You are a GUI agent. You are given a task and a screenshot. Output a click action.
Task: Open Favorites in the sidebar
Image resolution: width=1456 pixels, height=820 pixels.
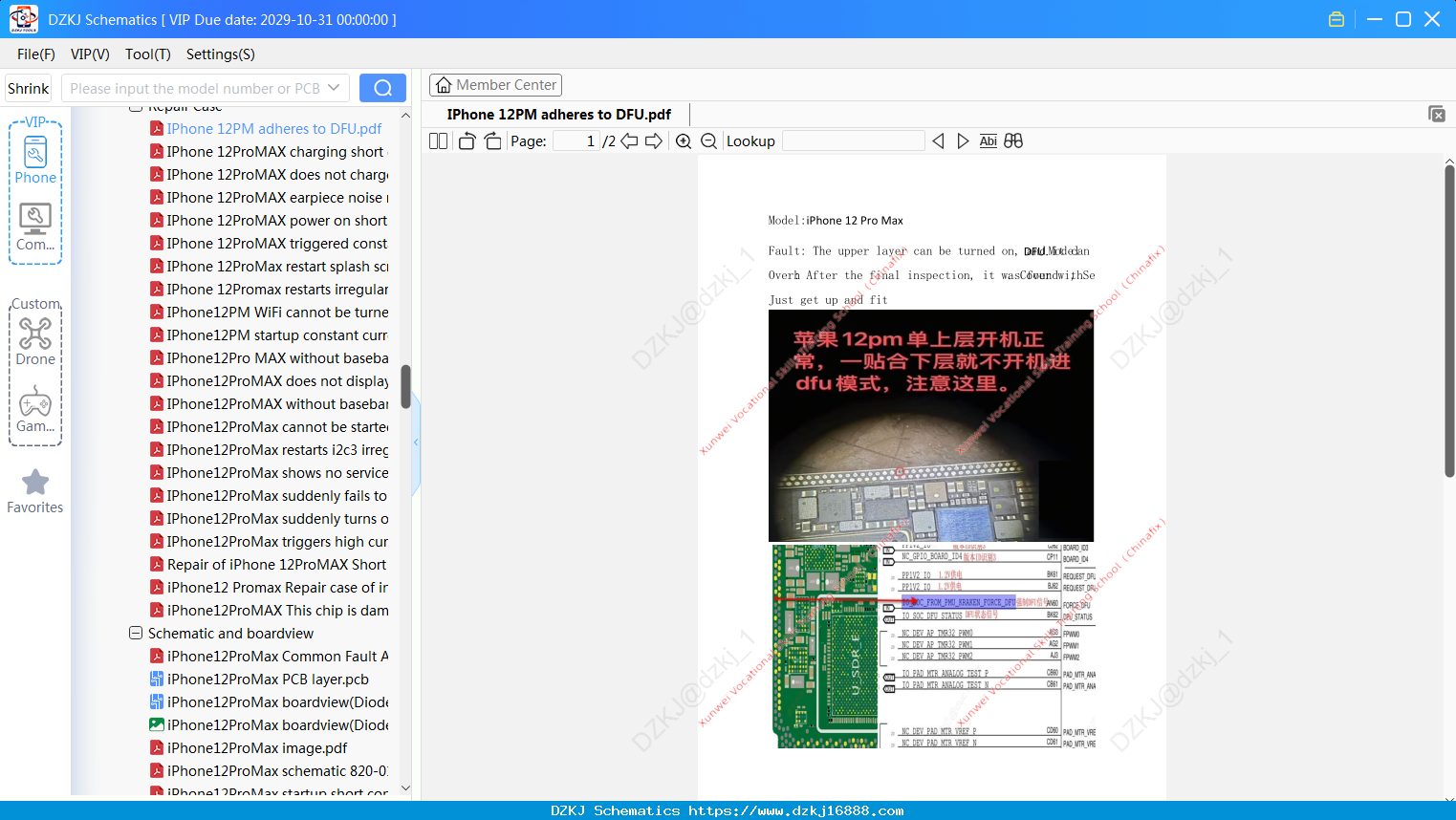(x=35, y=492)
